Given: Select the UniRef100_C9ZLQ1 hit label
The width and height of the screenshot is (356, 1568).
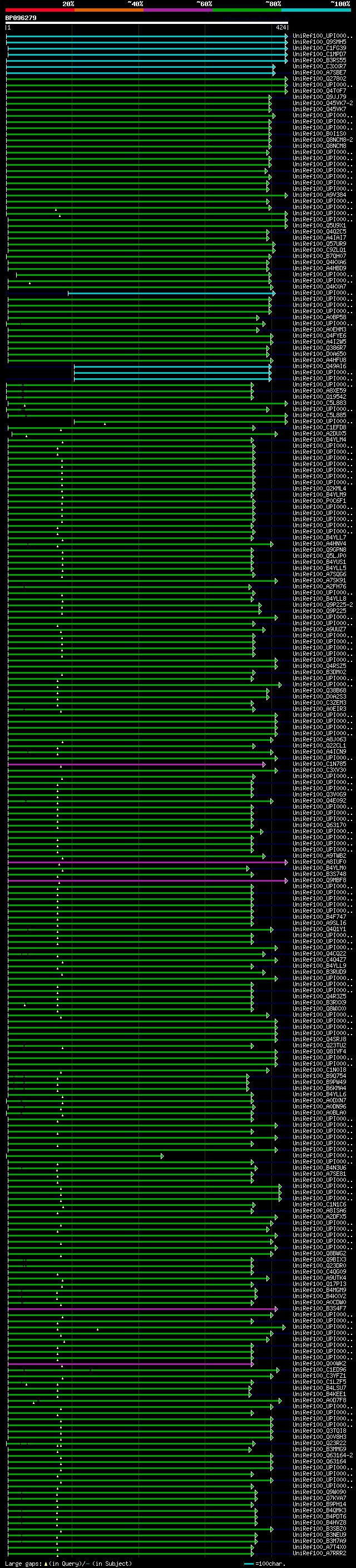Looking at the screenshot, I should pos(319,250).
